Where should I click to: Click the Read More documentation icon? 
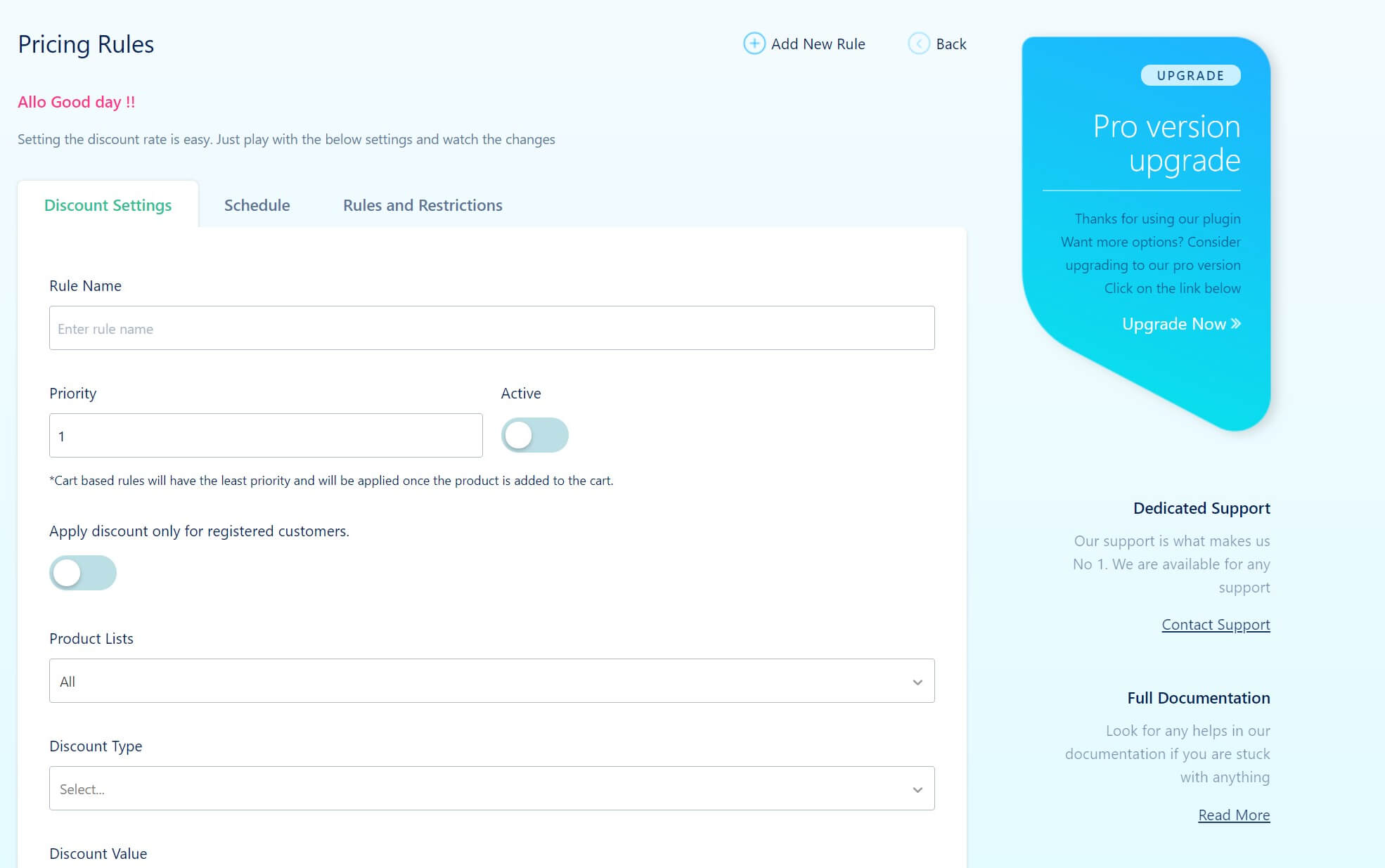(1234, 813)
